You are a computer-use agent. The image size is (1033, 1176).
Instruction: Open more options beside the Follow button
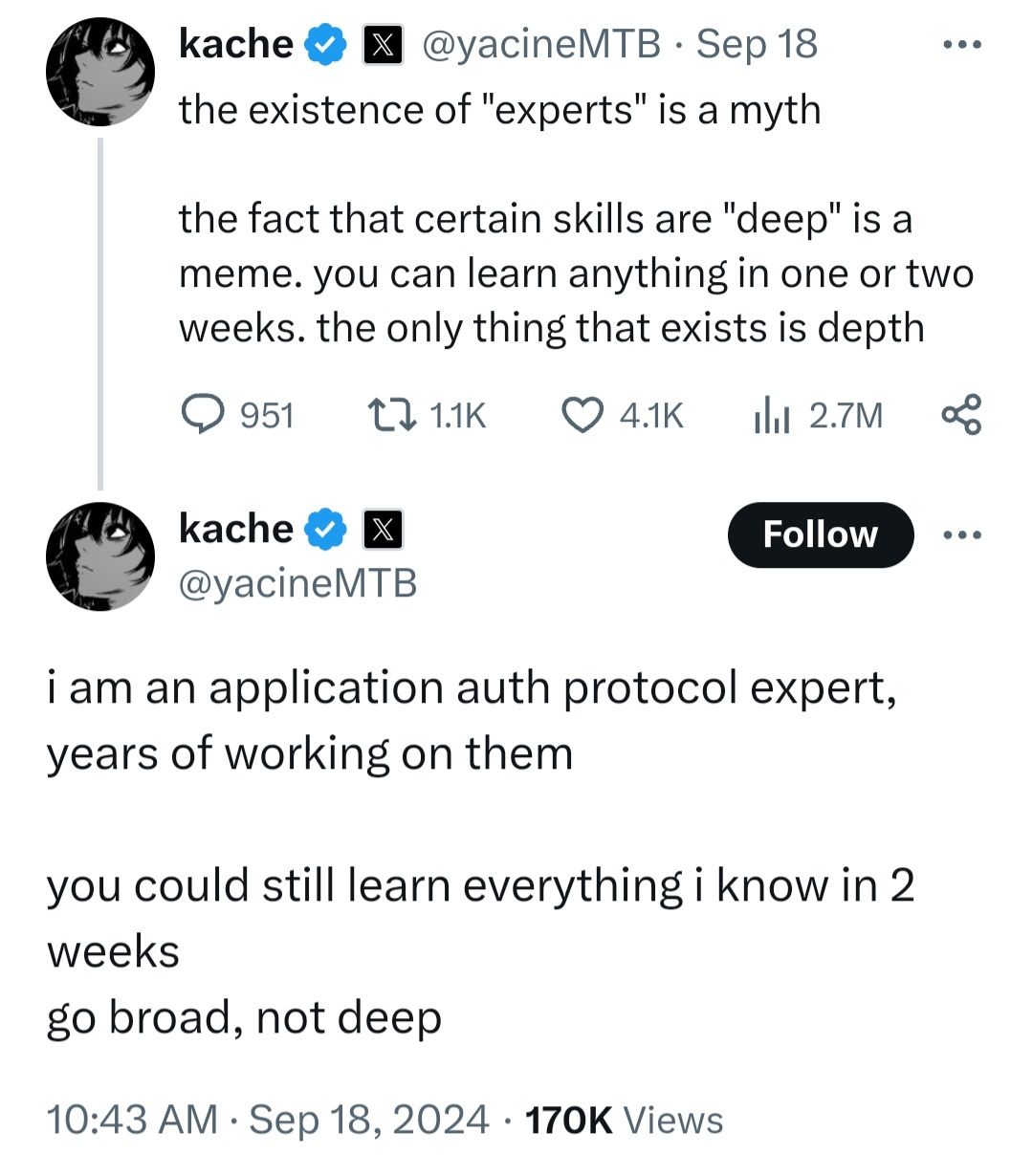point(961,534)
